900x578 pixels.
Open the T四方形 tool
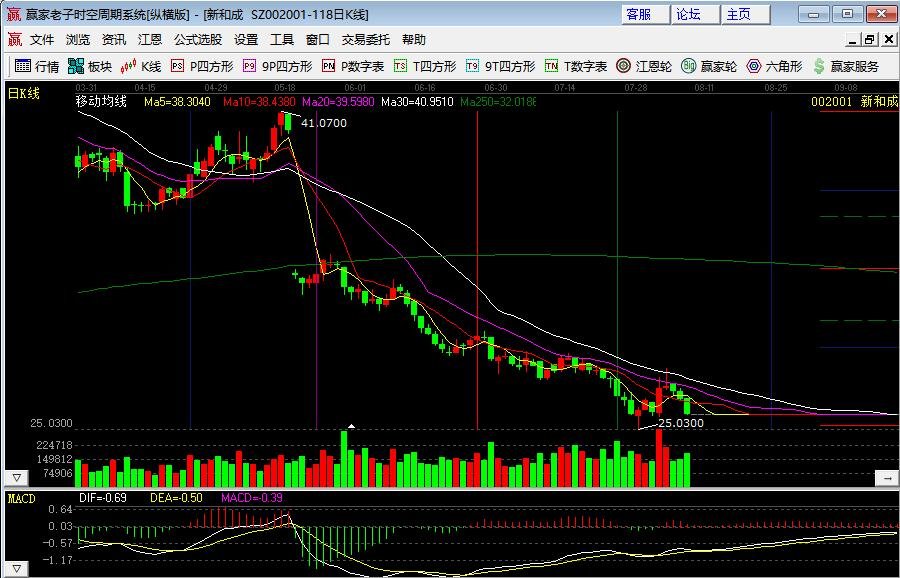[x=425, y=67]
